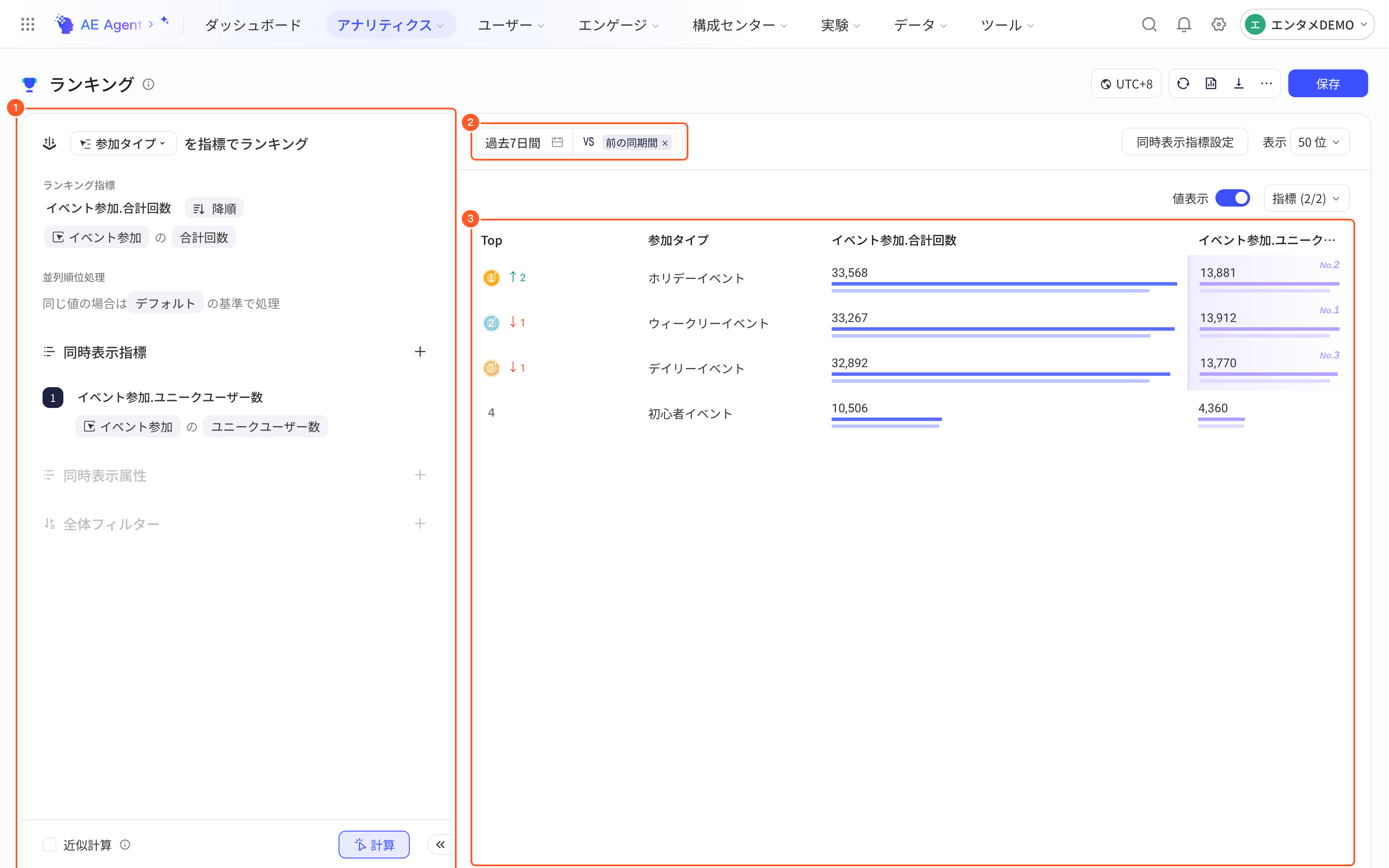Open the 合計回数 aggregation selector
This screenshot has height=868, width=1389.
[204, 238]
